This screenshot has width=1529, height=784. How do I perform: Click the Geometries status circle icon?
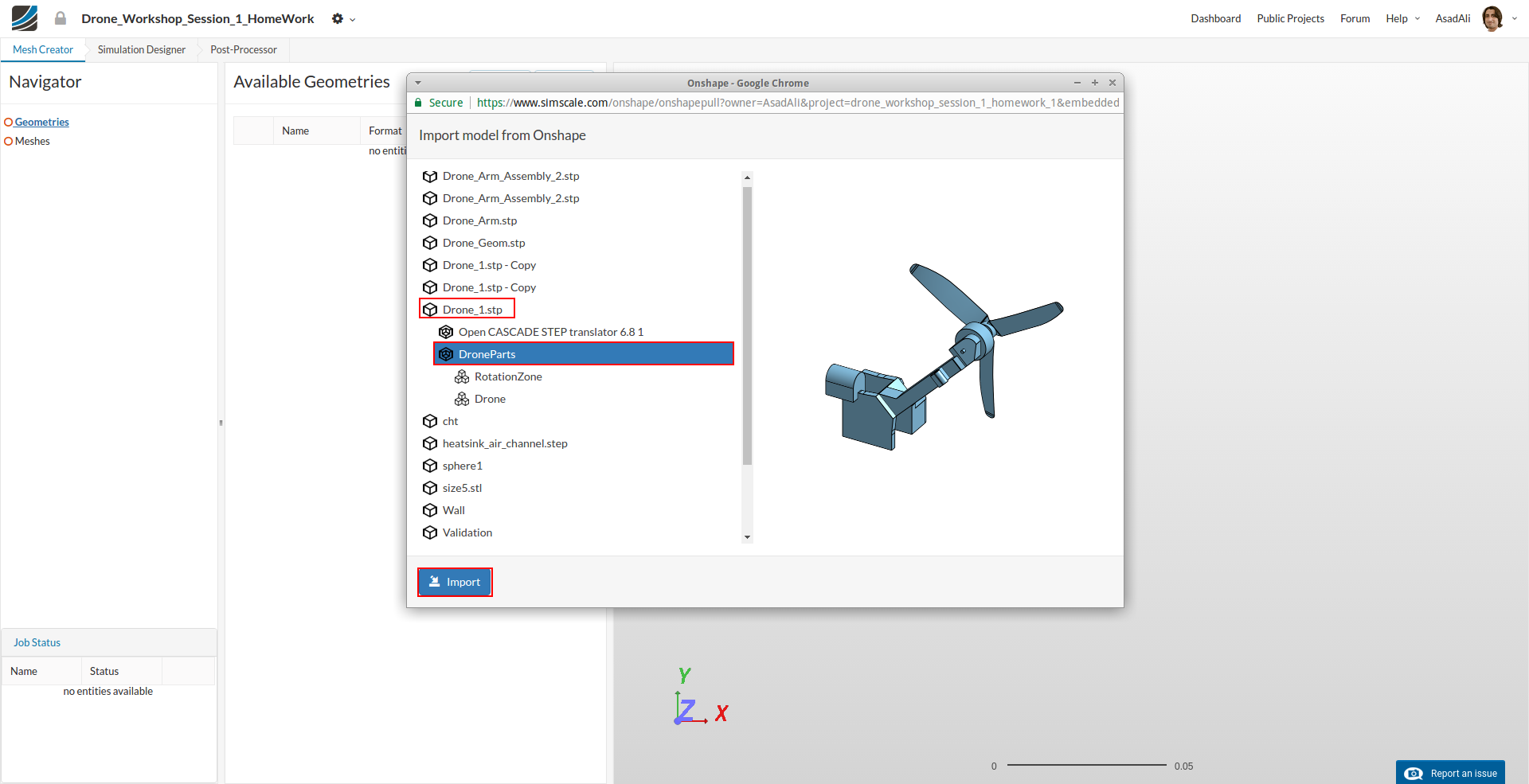pyautogui.click(x=9, y=122)
